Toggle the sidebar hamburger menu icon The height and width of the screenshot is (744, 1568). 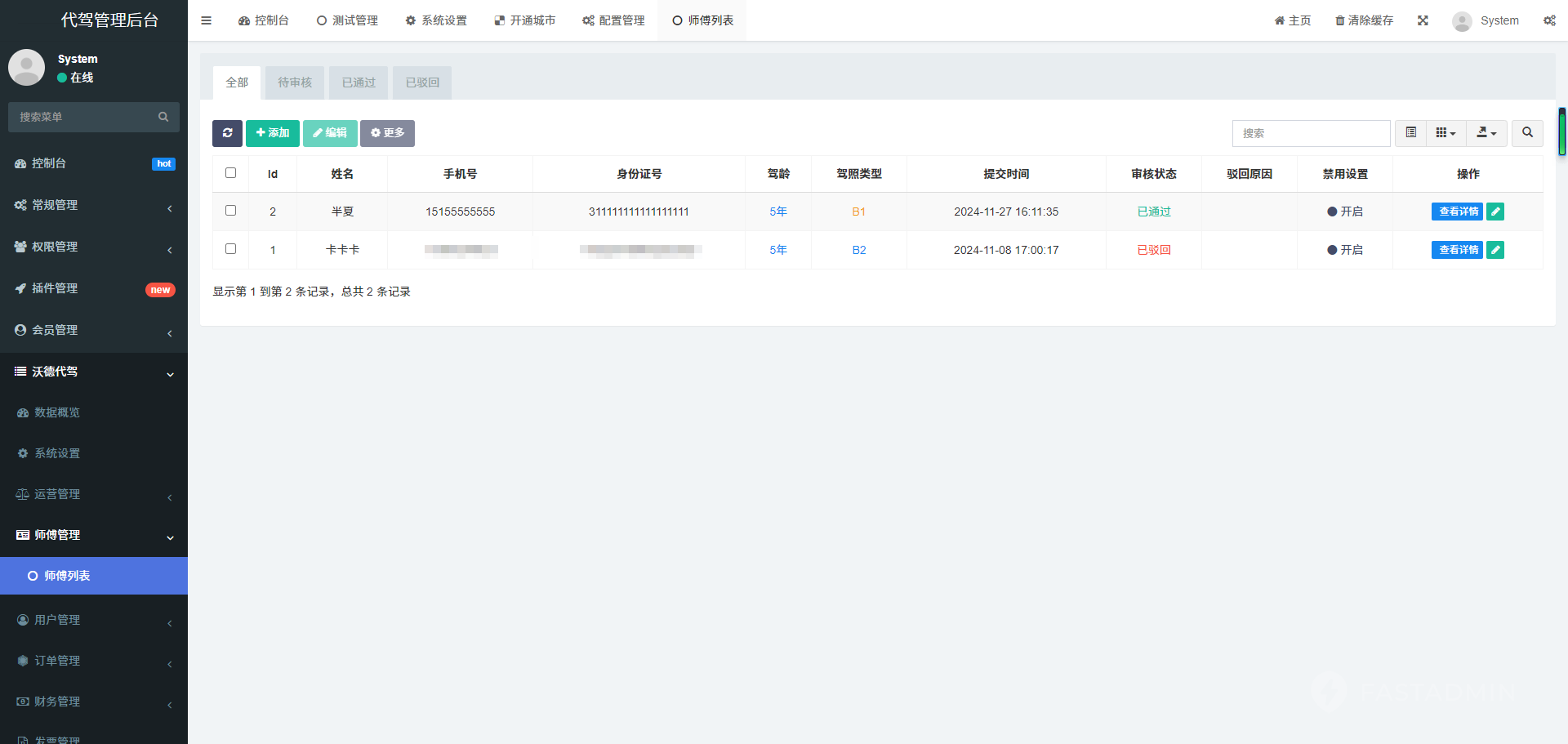(x=207, y=20)
